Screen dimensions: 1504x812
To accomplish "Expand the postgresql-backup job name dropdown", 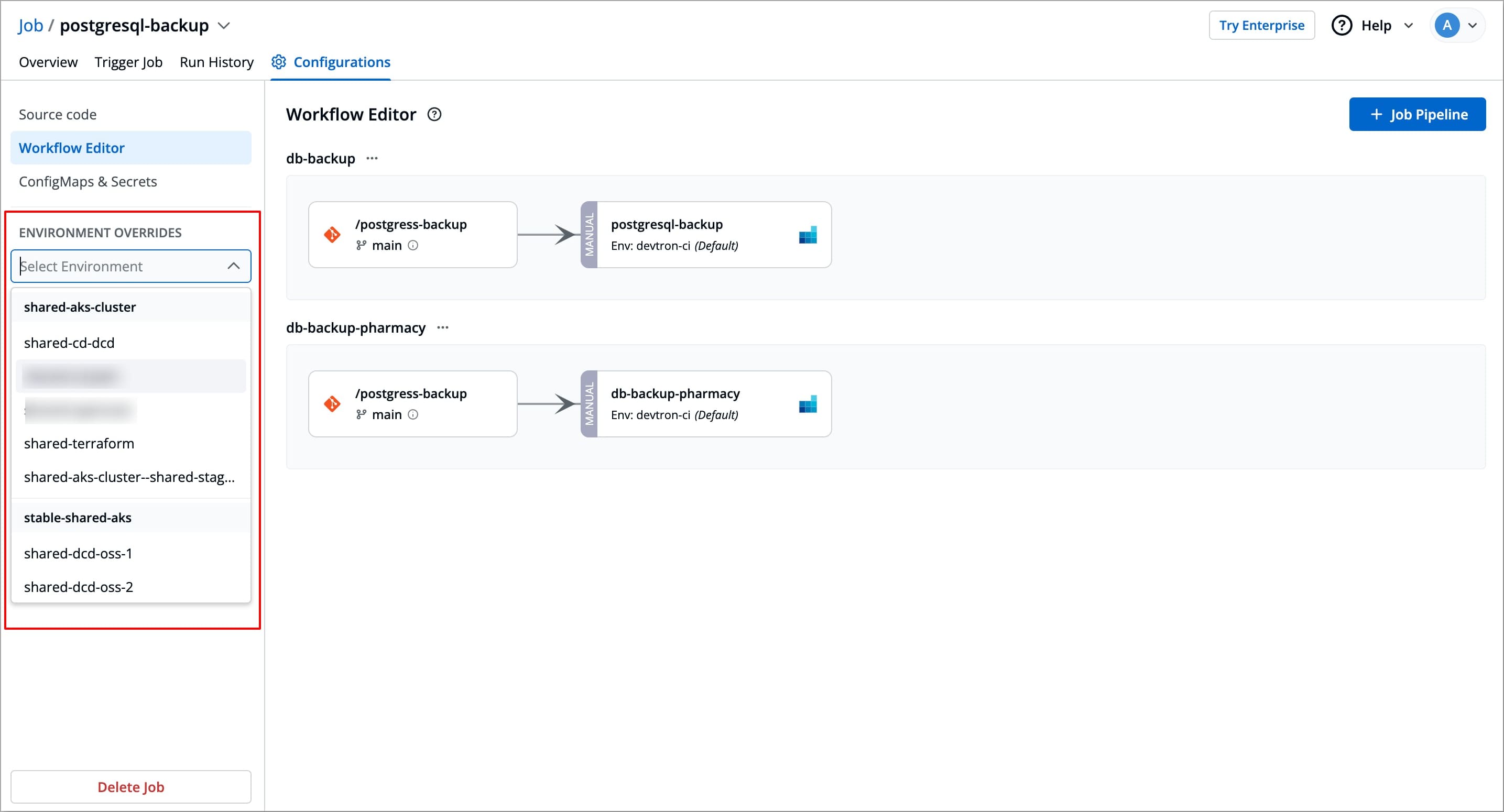I will [x=224, y=26].
